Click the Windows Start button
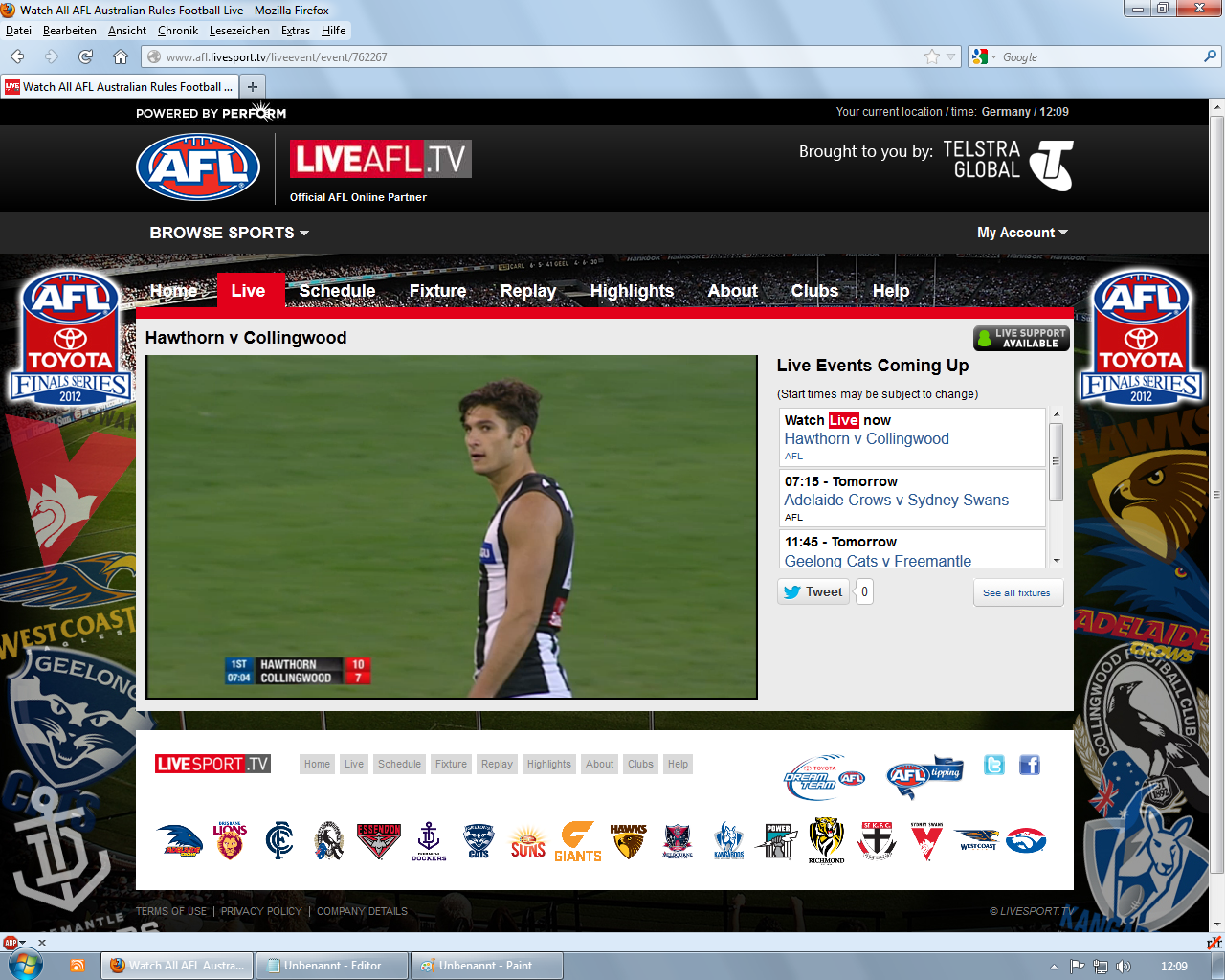The height and width of the screenshot is (980, 1225). click(25, 965)
